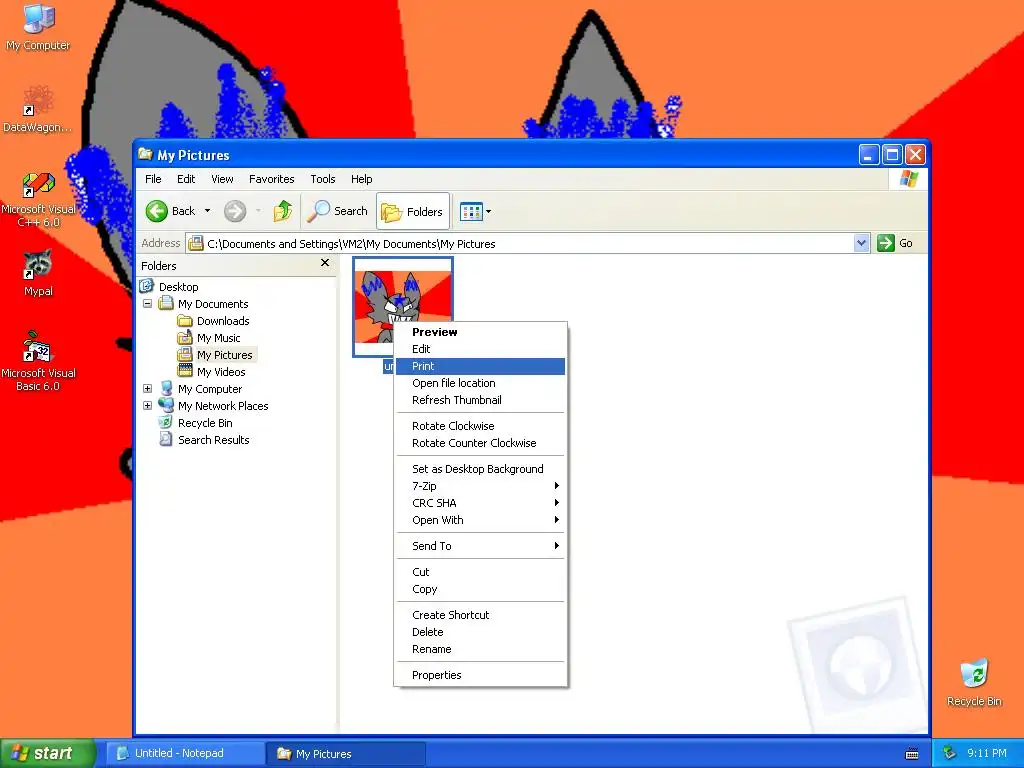Select Mypal browser desktop icon
Screen dimensions: 1024x768
(x=38, y=273)
